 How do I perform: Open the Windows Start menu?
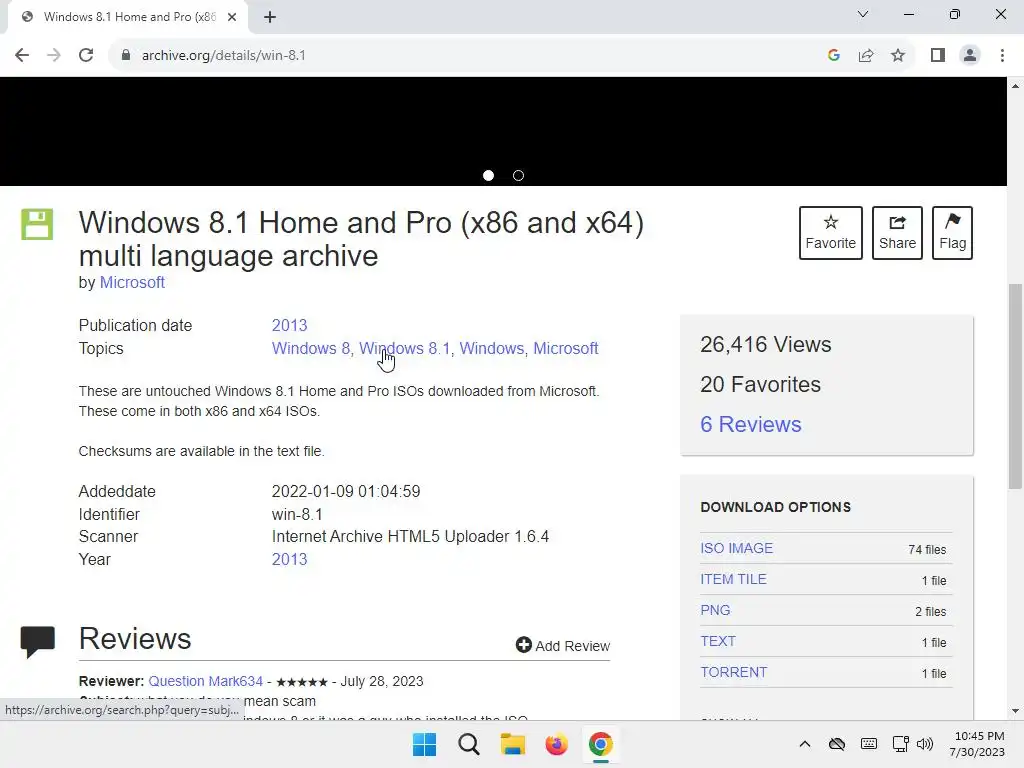click(x=424, y=744)
